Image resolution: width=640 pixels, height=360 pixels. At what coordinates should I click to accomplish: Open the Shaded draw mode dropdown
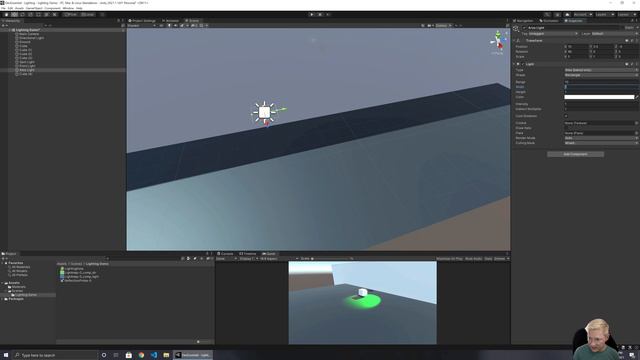coord(141,25)
